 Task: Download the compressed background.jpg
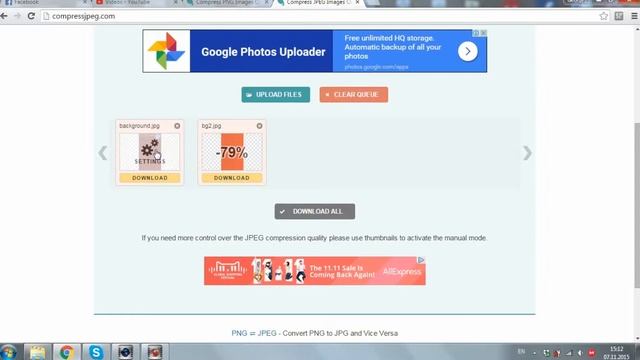pyautogui.click(x=150, y=178)
